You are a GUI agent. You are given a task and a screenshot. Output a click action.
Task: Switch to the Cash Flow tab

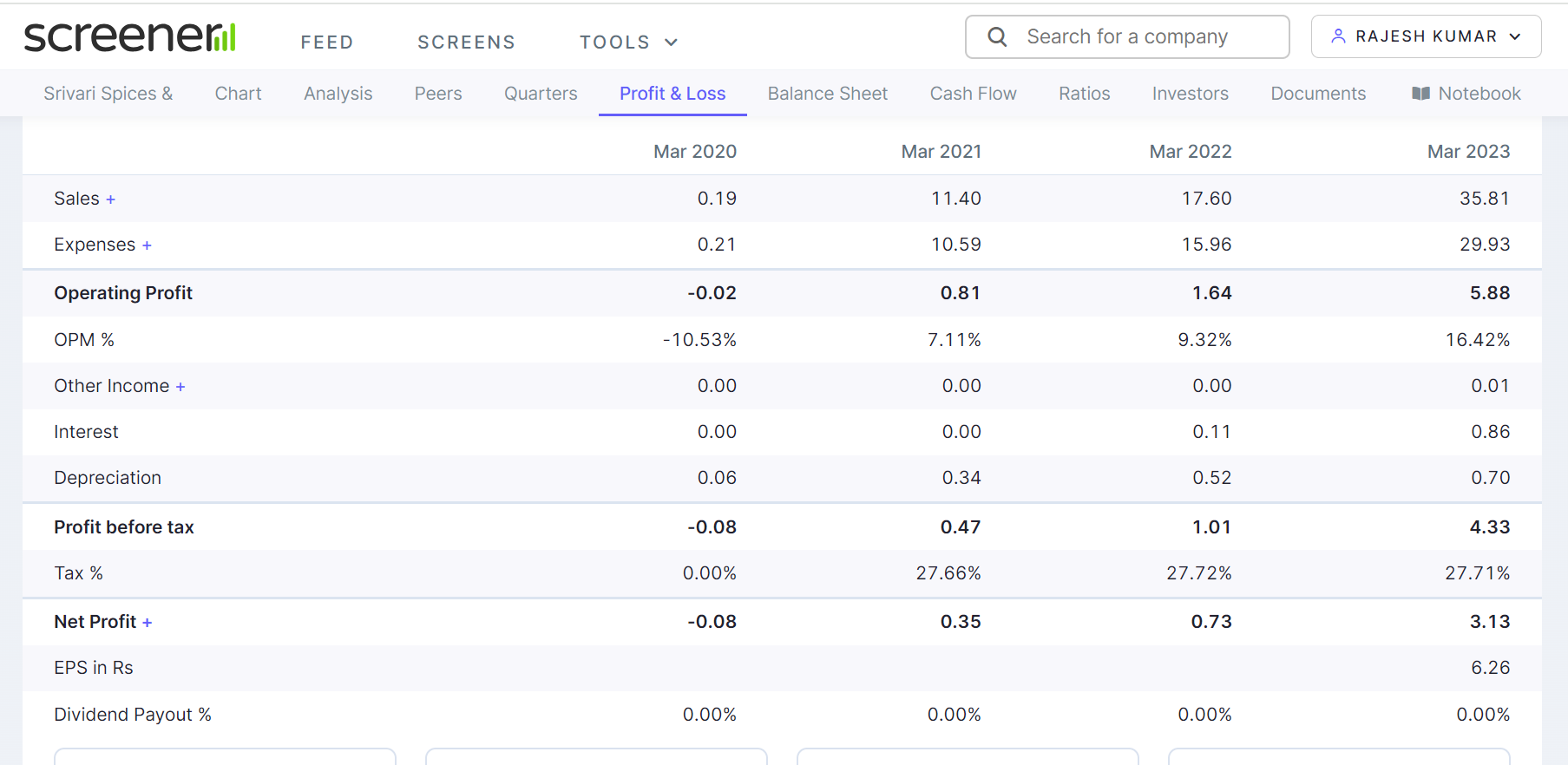(973, 94)
